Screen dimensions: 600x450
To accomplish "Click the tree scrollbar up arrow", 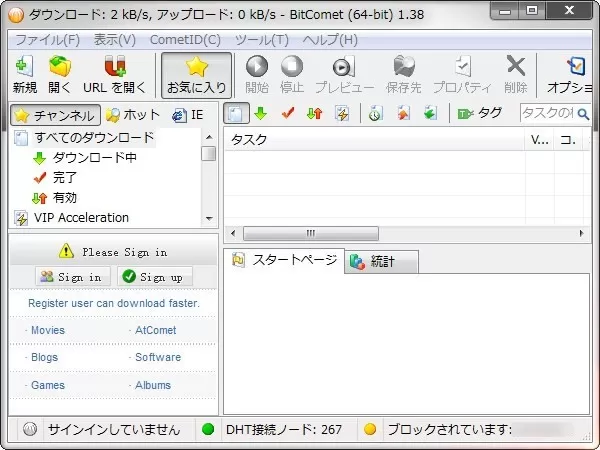I will click(209, 137).
